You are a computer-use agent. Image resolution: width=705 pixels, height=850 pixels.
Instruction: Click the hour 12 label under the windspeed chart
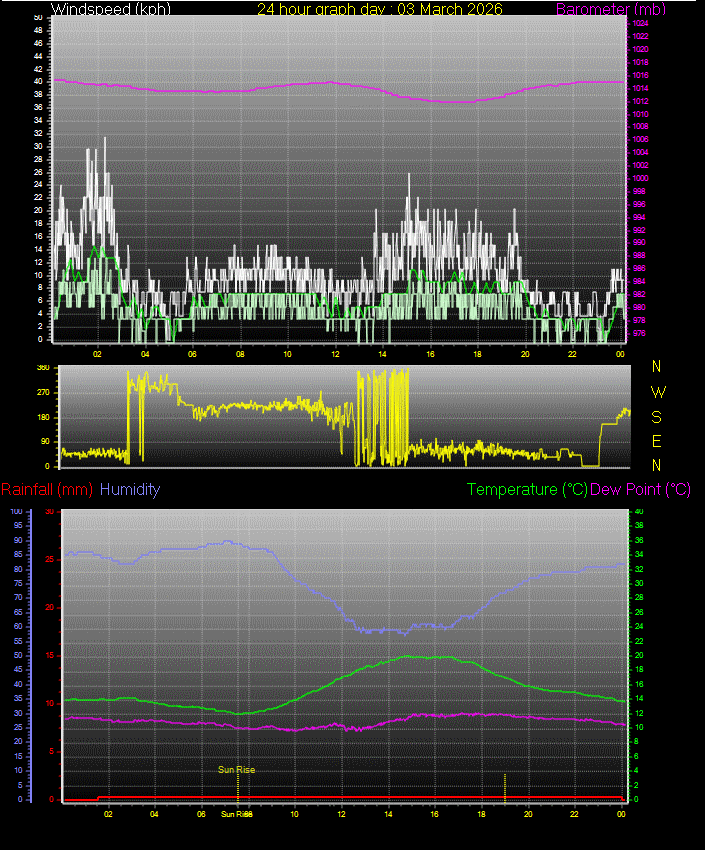335,354
